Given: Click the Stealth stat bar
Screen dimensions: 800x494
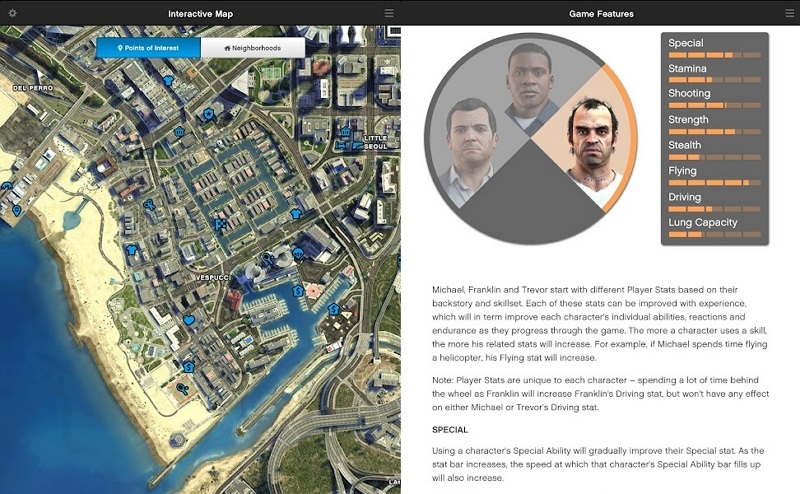Looking at the screenshot, I should (x=714, y=157).
